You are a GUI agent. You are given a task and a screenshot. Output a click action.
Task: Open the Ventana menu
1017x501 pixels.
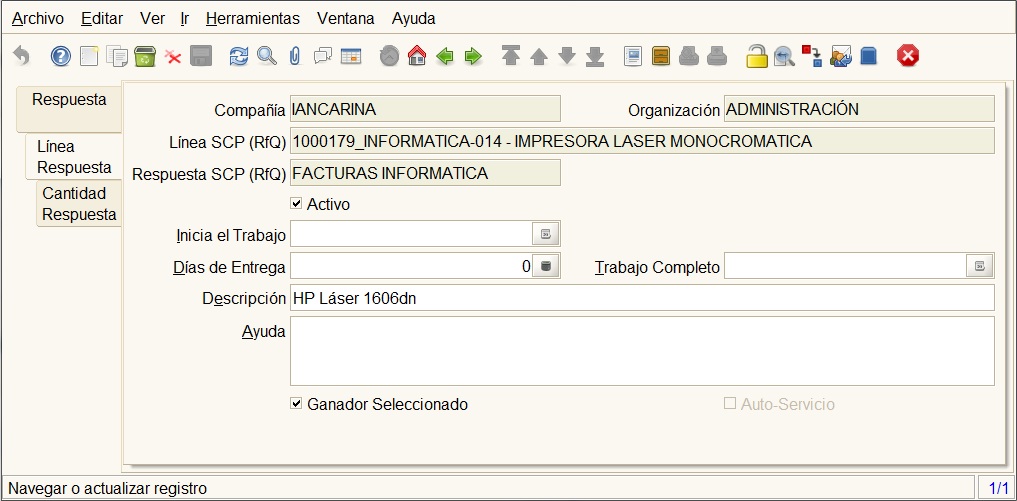pos(346,19)
